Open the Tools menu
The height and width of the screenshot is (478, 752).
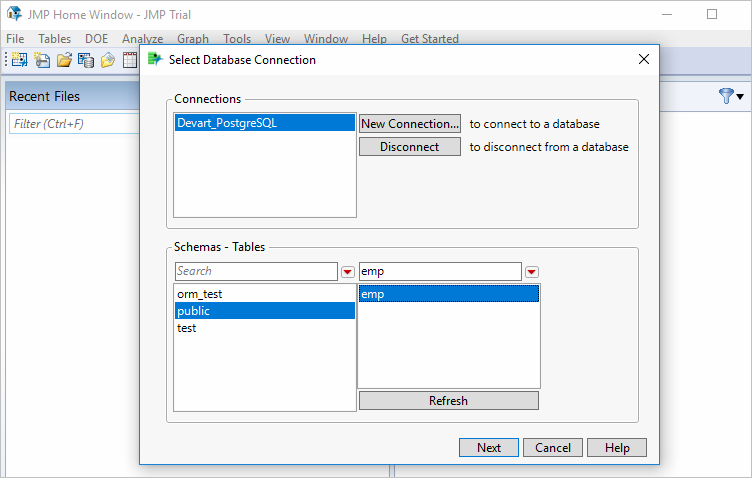(x=237, y=39)
